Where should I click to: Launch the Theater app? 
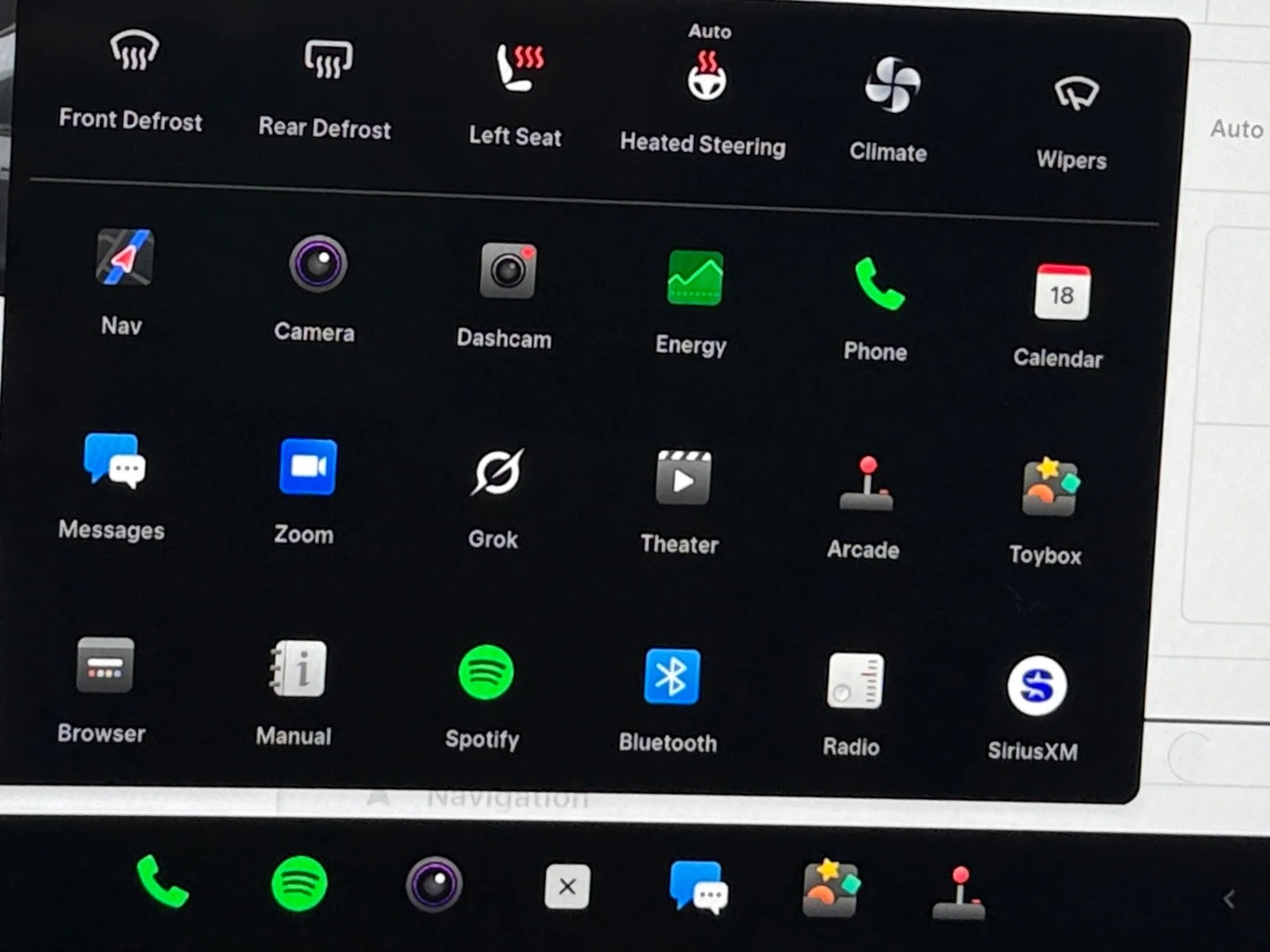[683, 478]
